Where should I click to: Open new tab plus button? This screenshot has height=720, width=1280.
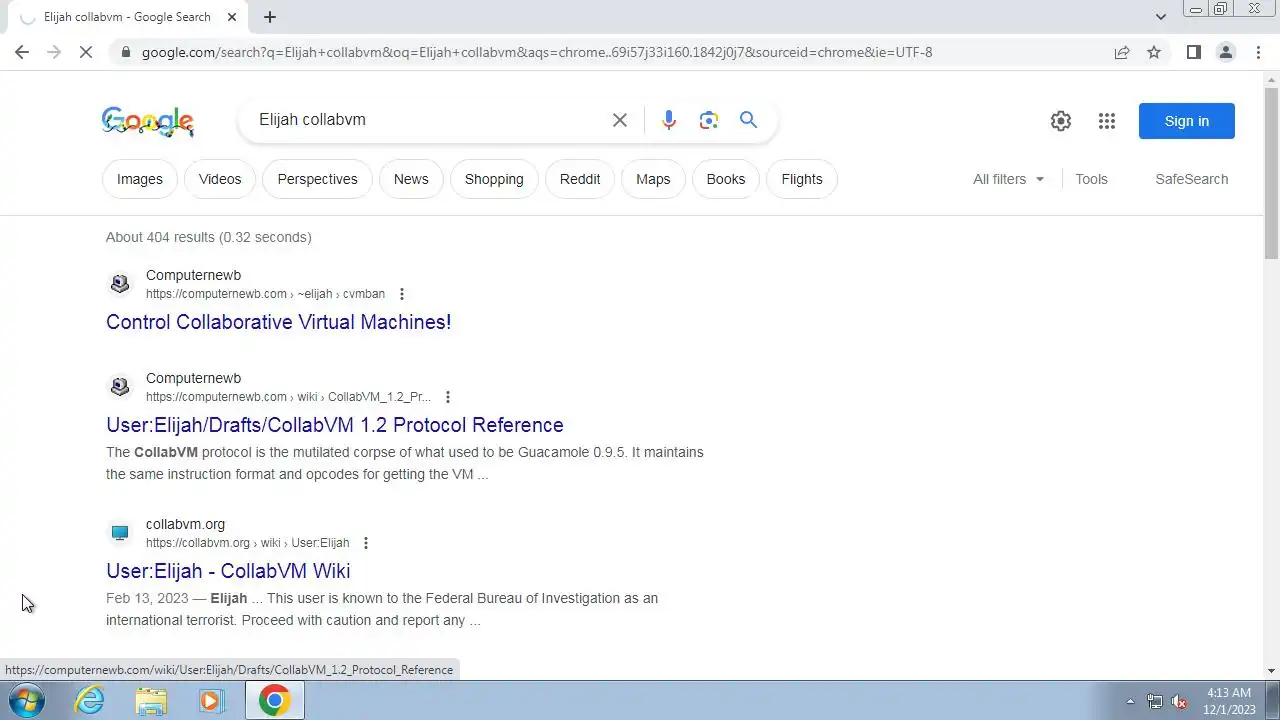[x=270, y=17]
